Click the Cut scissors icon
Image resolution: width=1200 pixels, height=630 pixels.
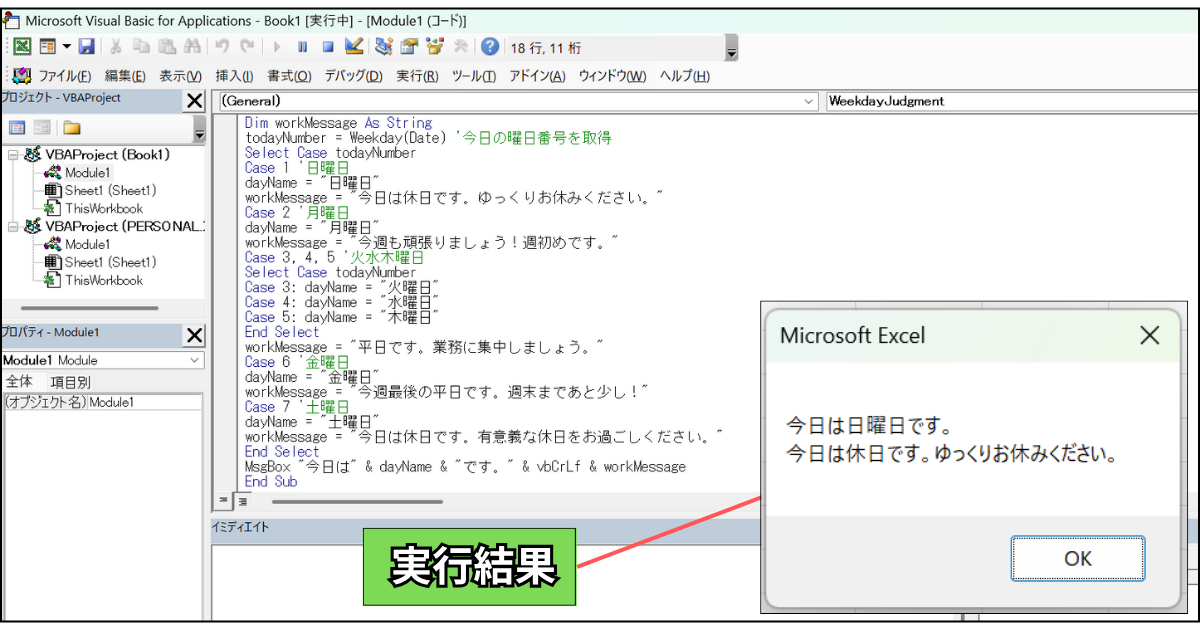coord(116,46)
